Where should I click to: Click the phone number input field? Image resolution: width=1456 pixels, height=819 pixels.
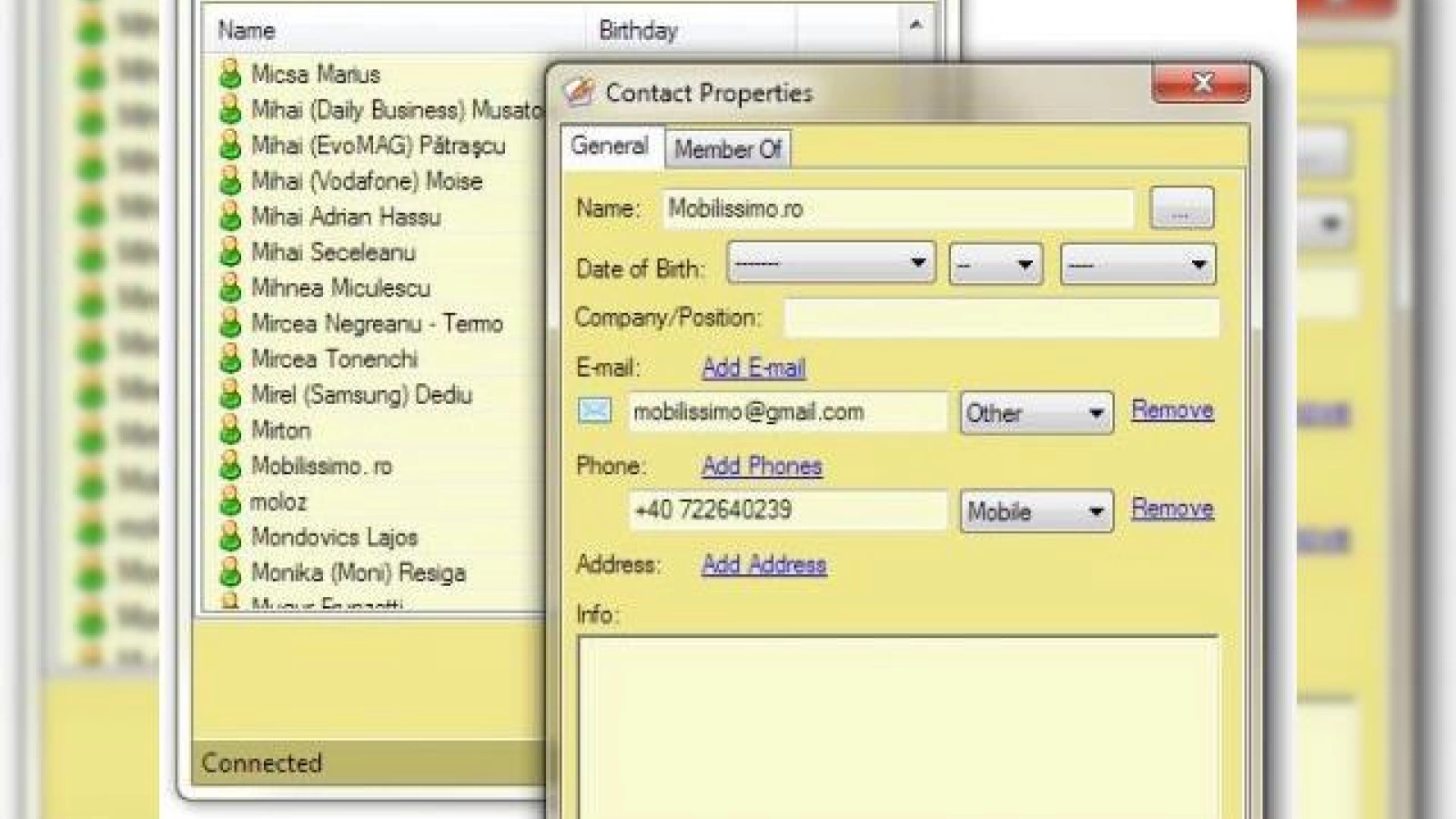tap(788, 510)
